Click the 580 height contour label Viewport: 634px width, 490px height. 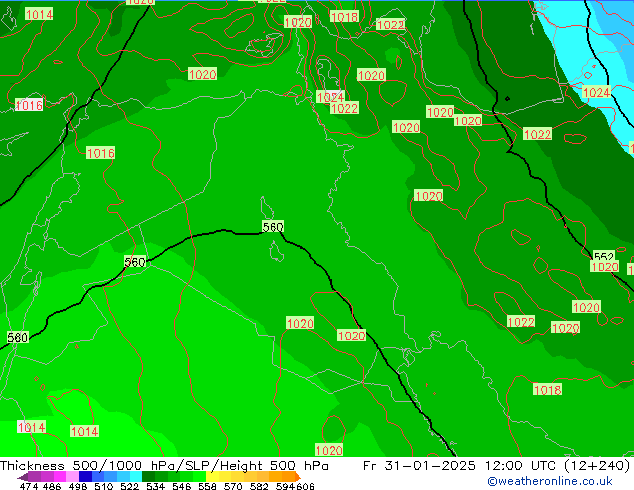(18, 337)
